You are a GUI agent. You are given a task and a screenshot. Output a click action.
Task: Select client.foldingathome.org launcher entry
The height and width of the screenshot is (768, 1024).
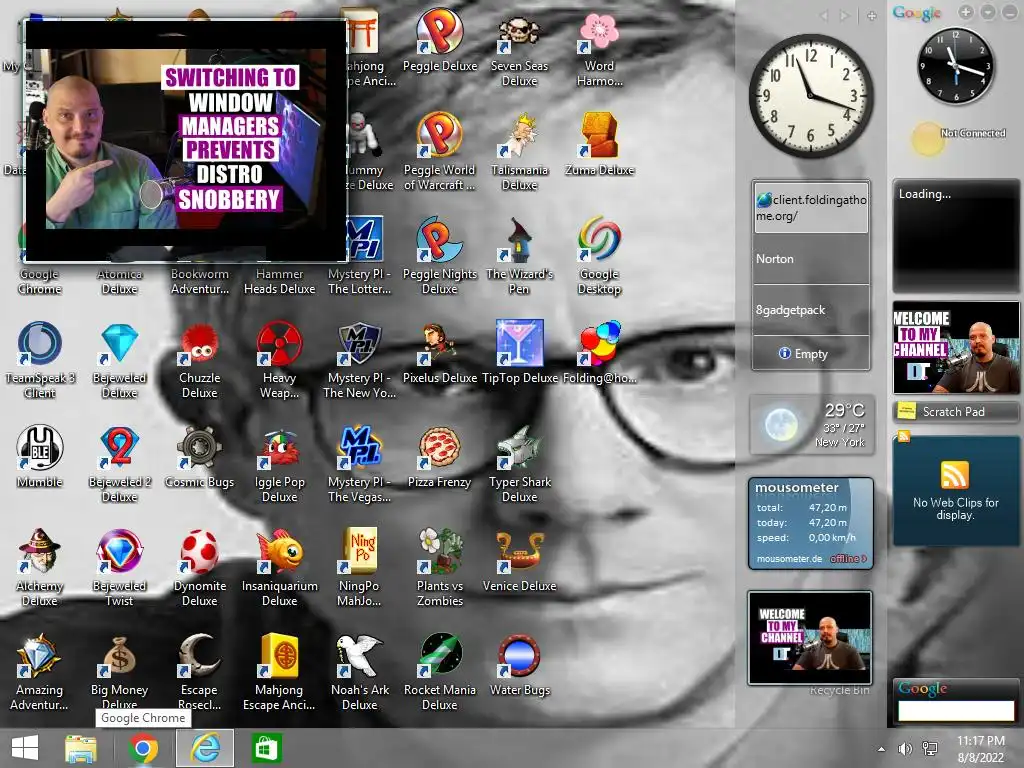811,208
